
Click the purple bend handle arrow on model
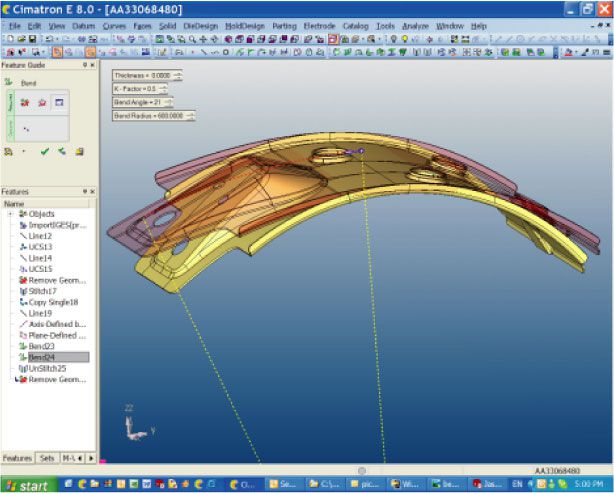356,151
